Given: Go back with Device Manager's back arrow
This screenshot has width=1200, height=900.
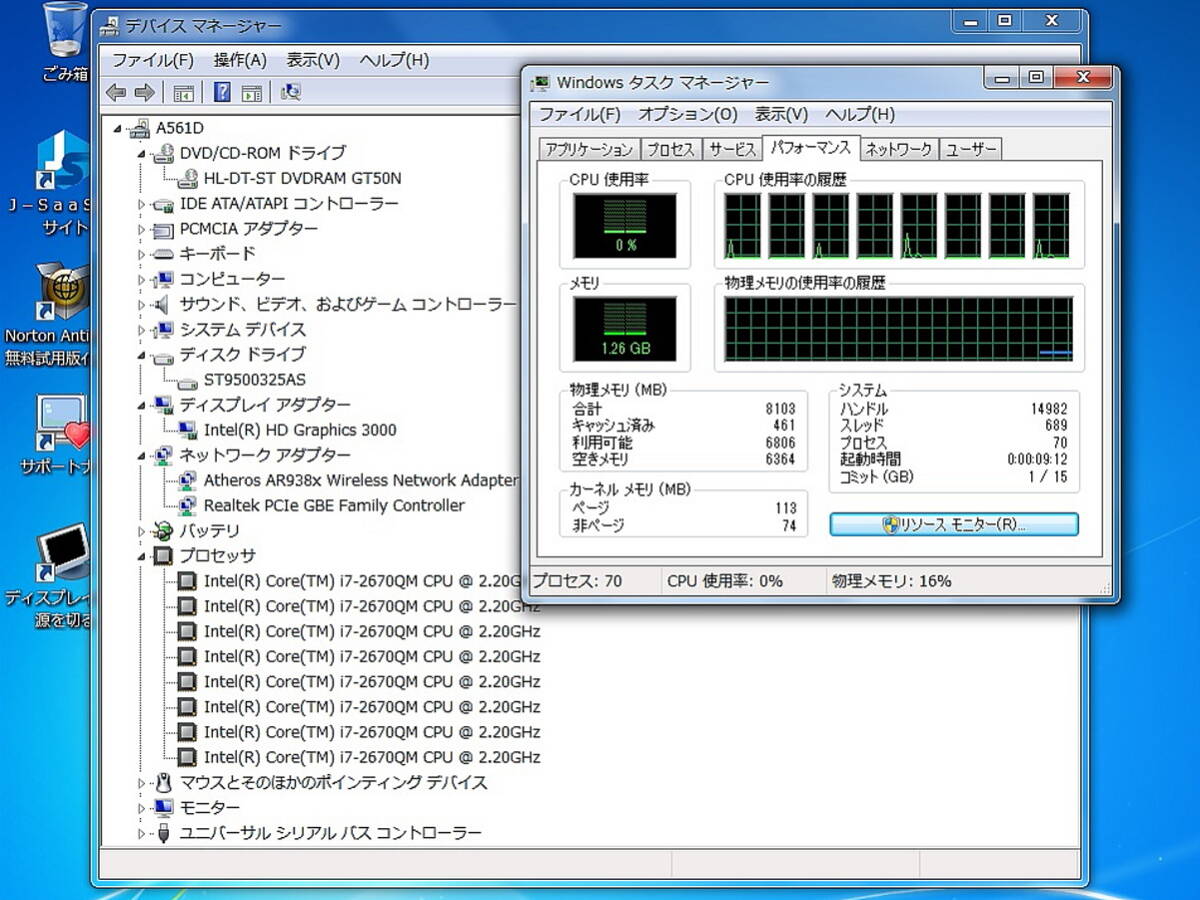Looking at the screenshot, I should 116,93.
